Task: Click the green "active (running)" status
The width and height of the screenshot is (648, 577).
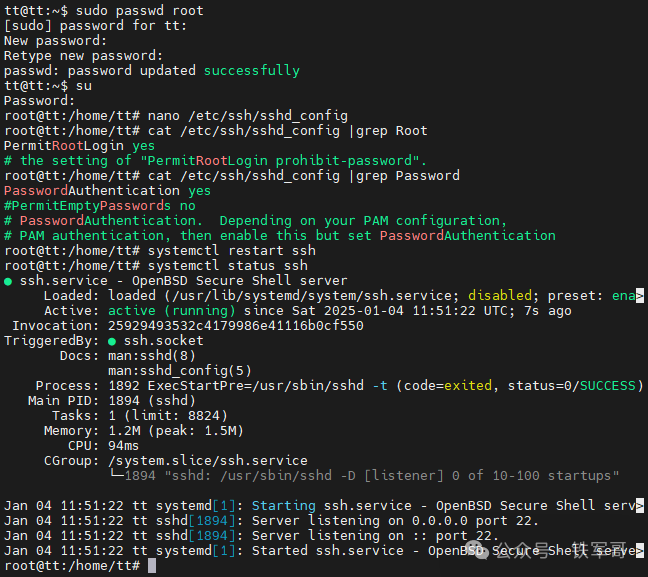Action: pos(172,310)
